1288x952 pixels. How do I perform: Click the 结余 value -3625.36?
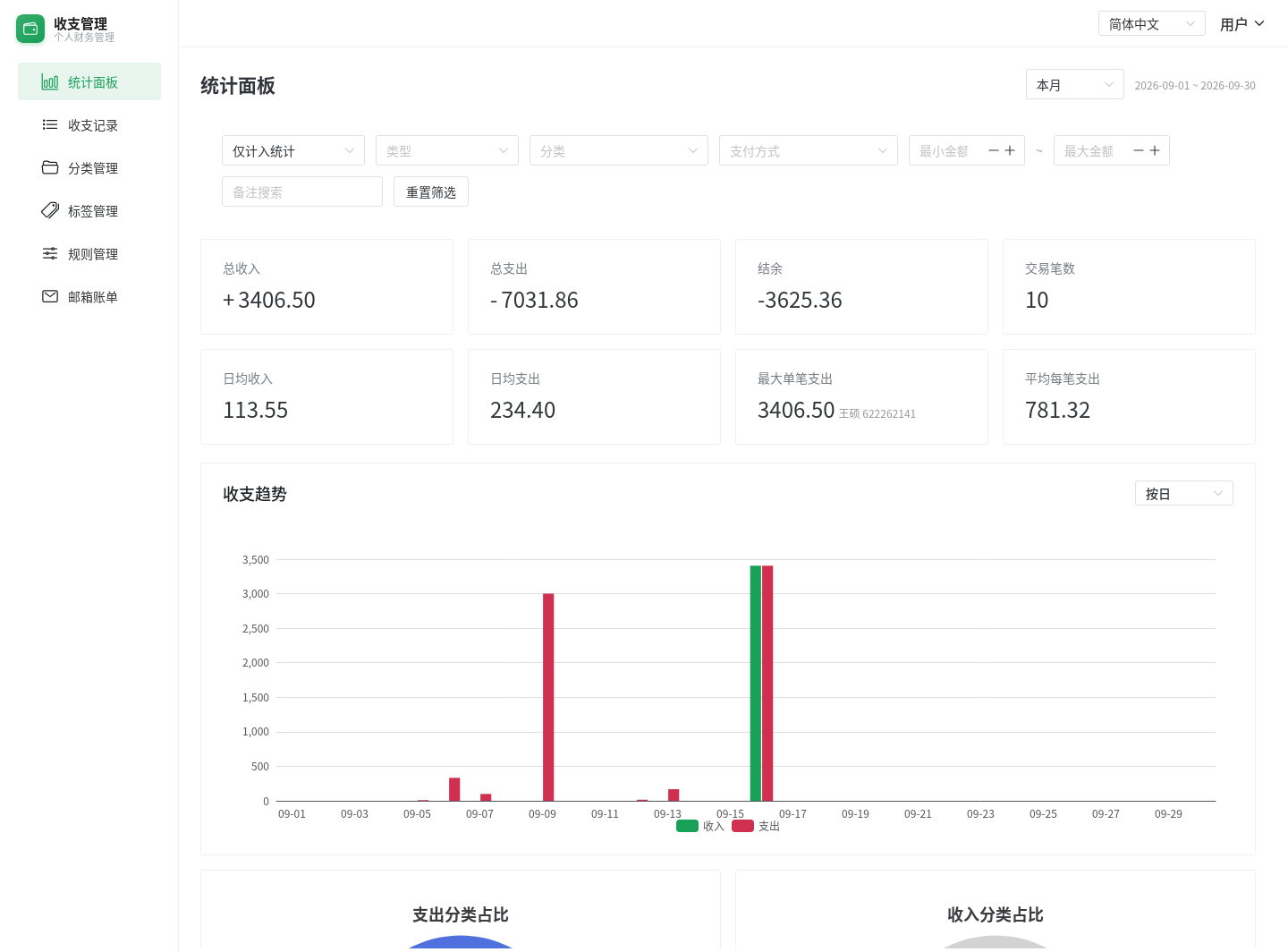click(800, 300)
